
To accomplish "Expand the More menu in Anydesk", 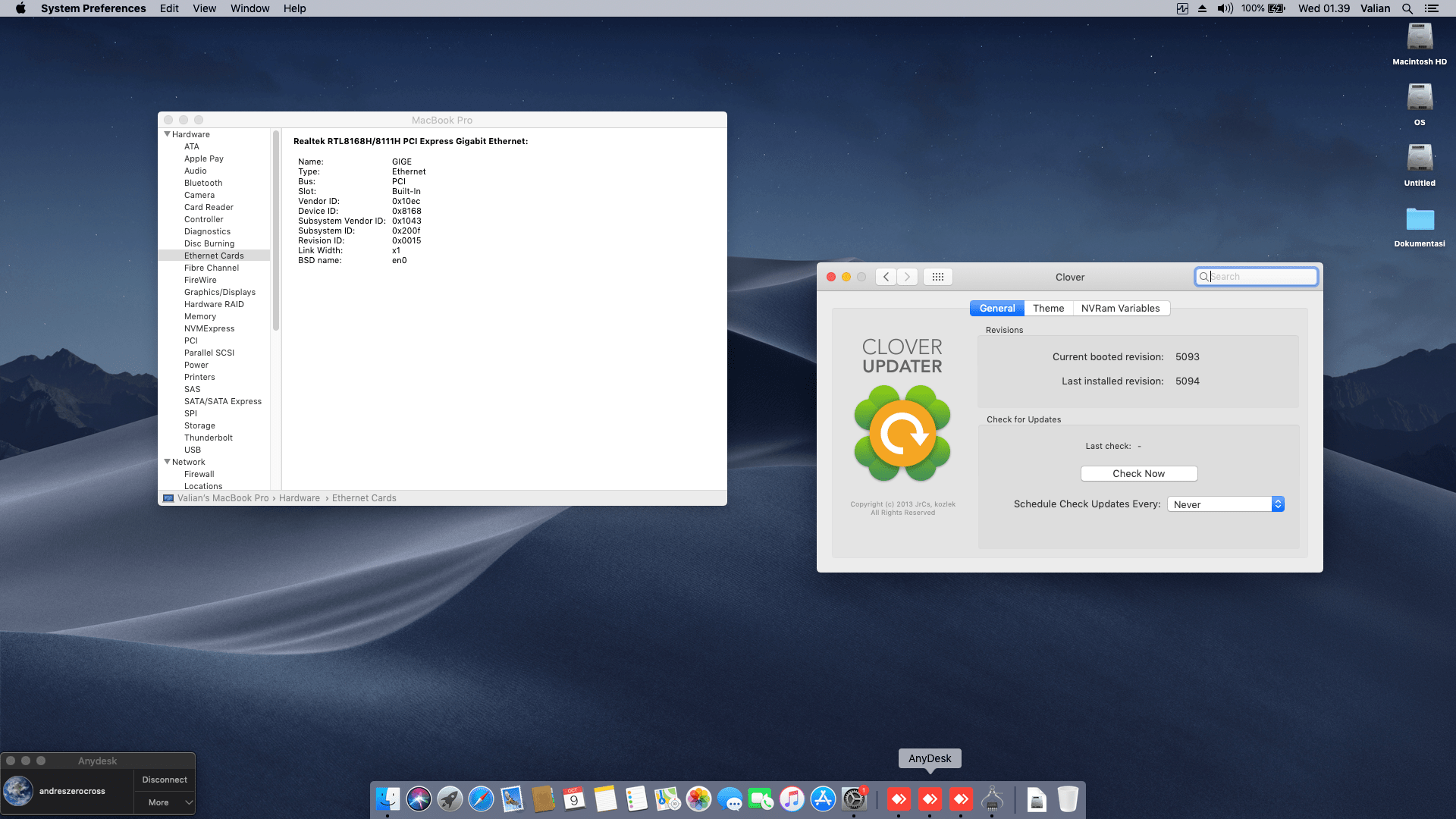I will pos(165,802).
